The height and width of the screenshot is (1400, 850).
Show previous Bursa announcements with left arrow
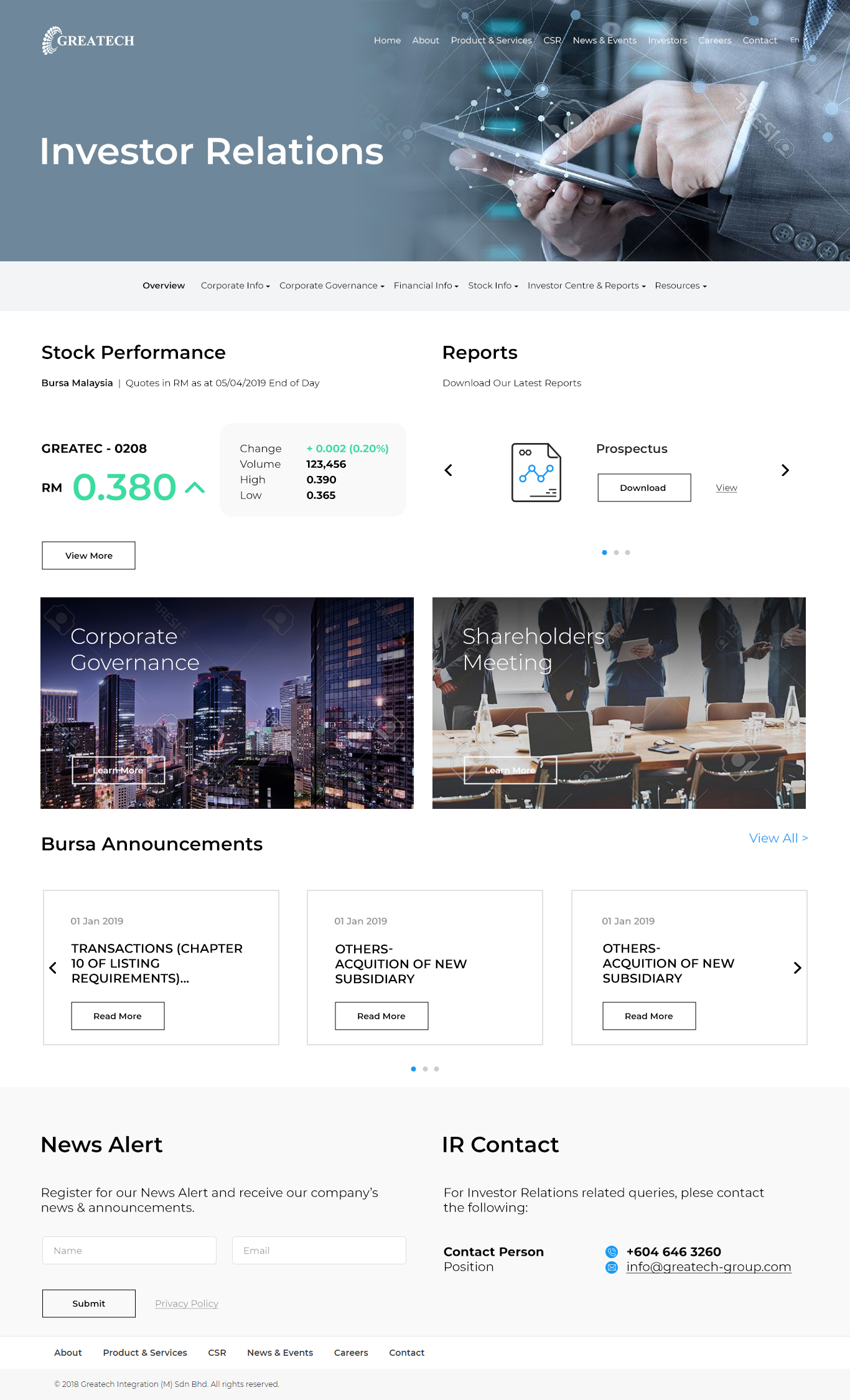pos(53,968)
